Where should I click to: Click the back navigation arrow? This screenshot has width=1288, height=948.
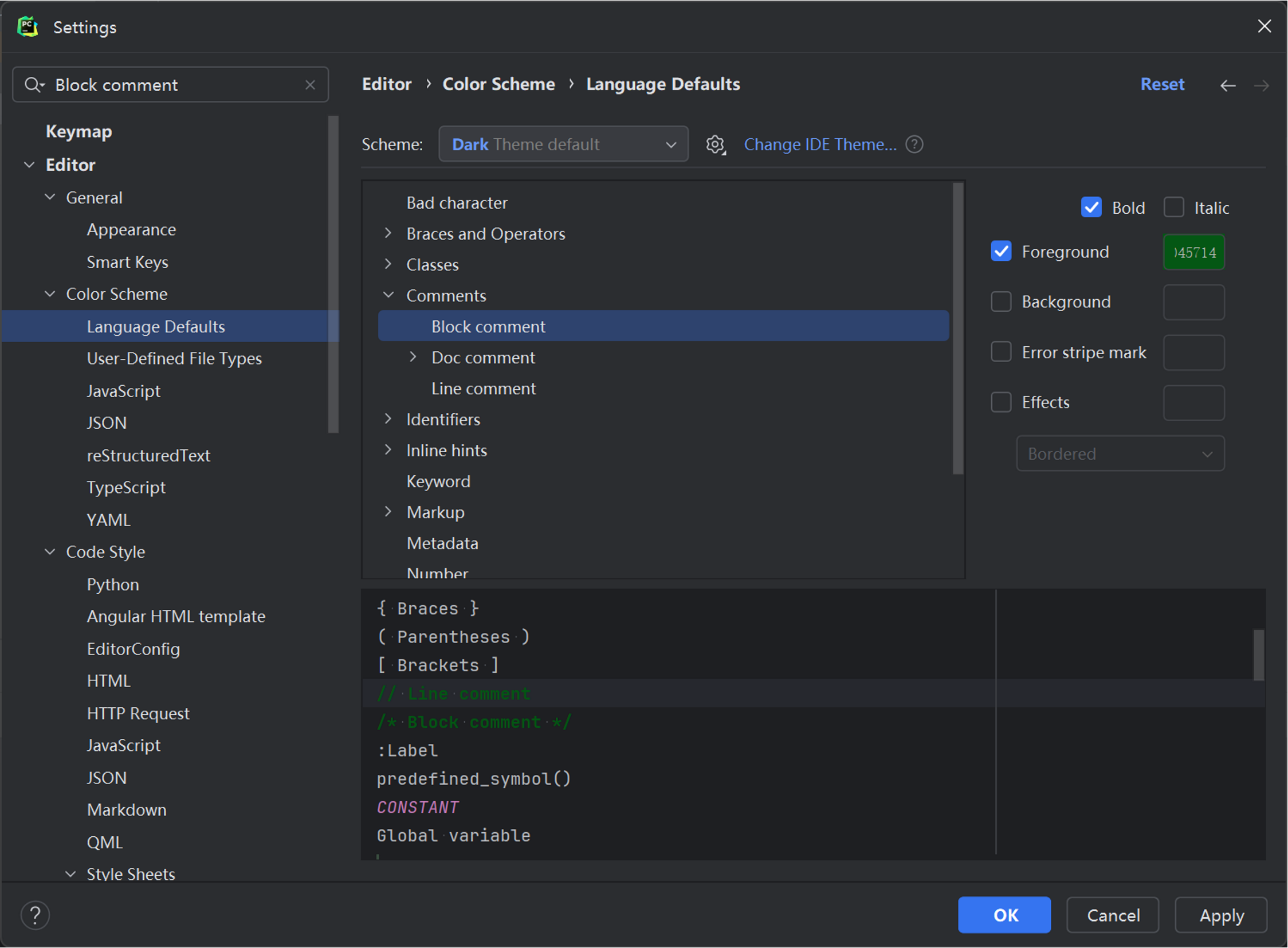pos(1227,85)
